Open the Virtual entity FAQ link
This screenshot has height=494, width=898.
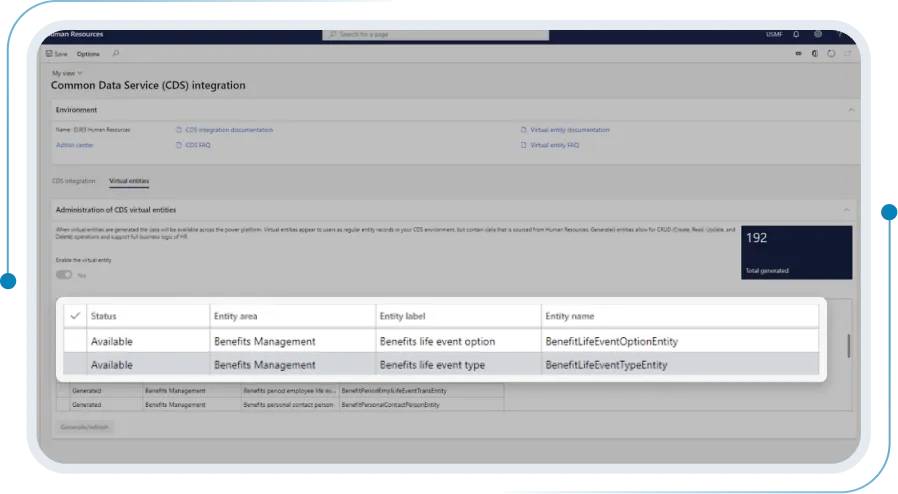pos(554,145)
